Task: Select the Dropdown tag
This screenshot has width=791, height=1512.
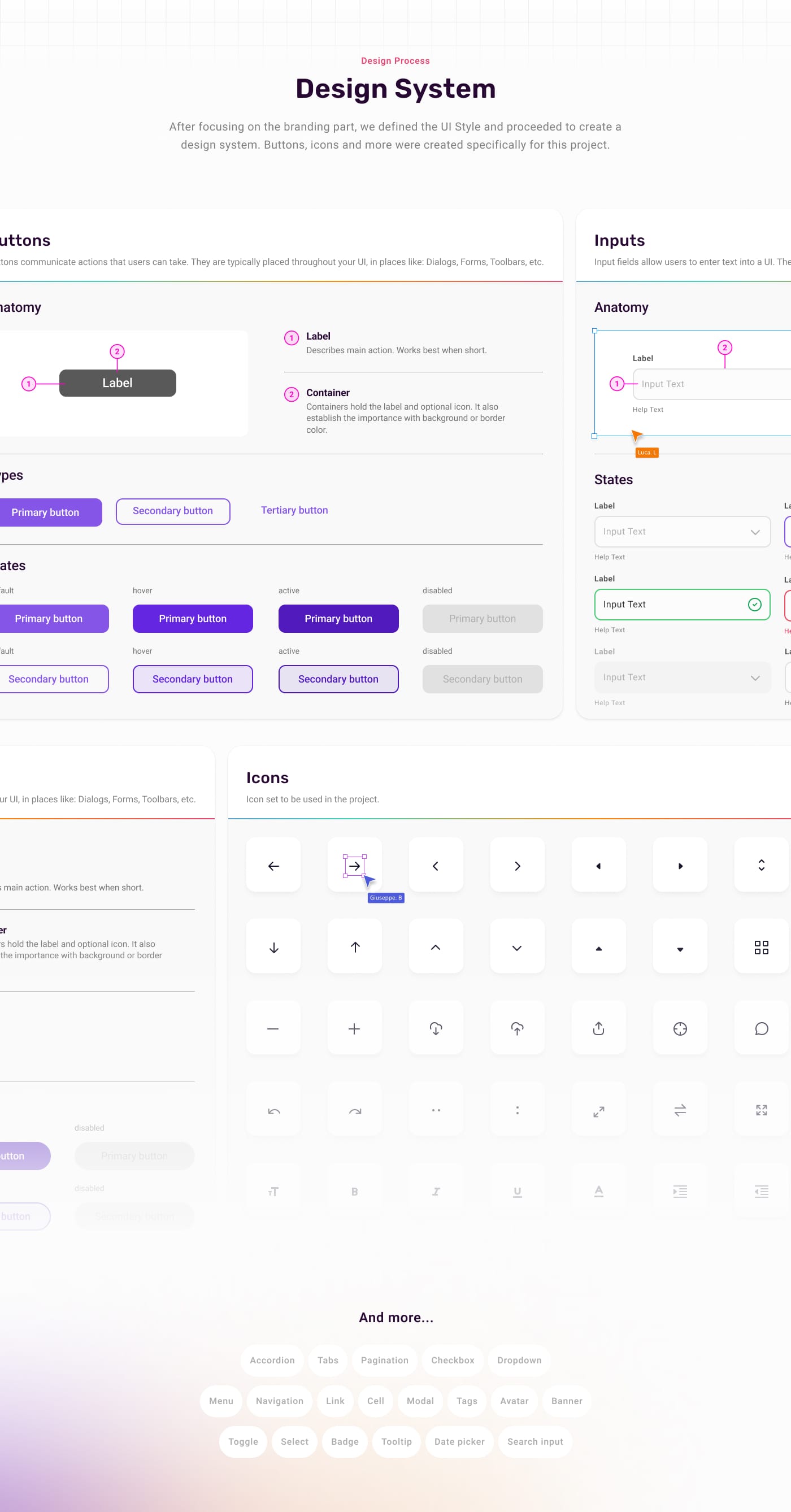Action: [519, 1360]
